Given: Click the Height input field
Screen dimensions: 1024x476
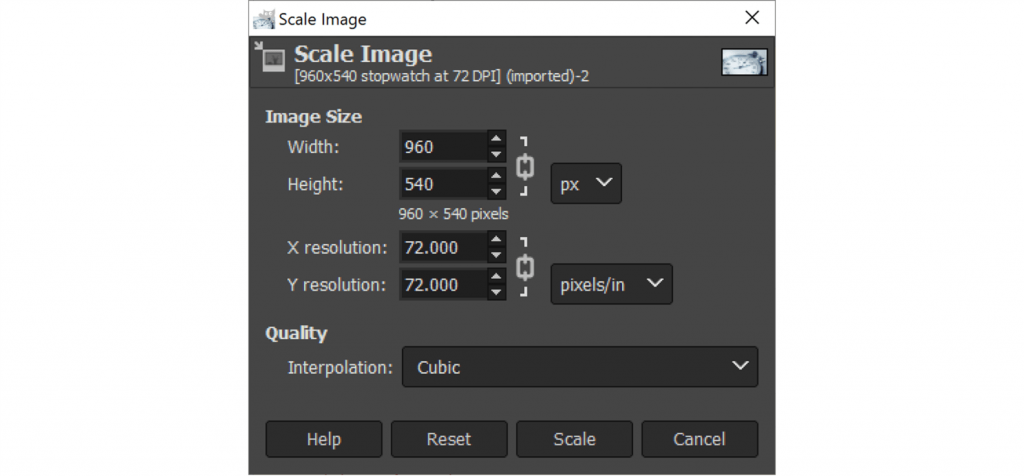Looking at the screenshot, I should tap(442, 184).
